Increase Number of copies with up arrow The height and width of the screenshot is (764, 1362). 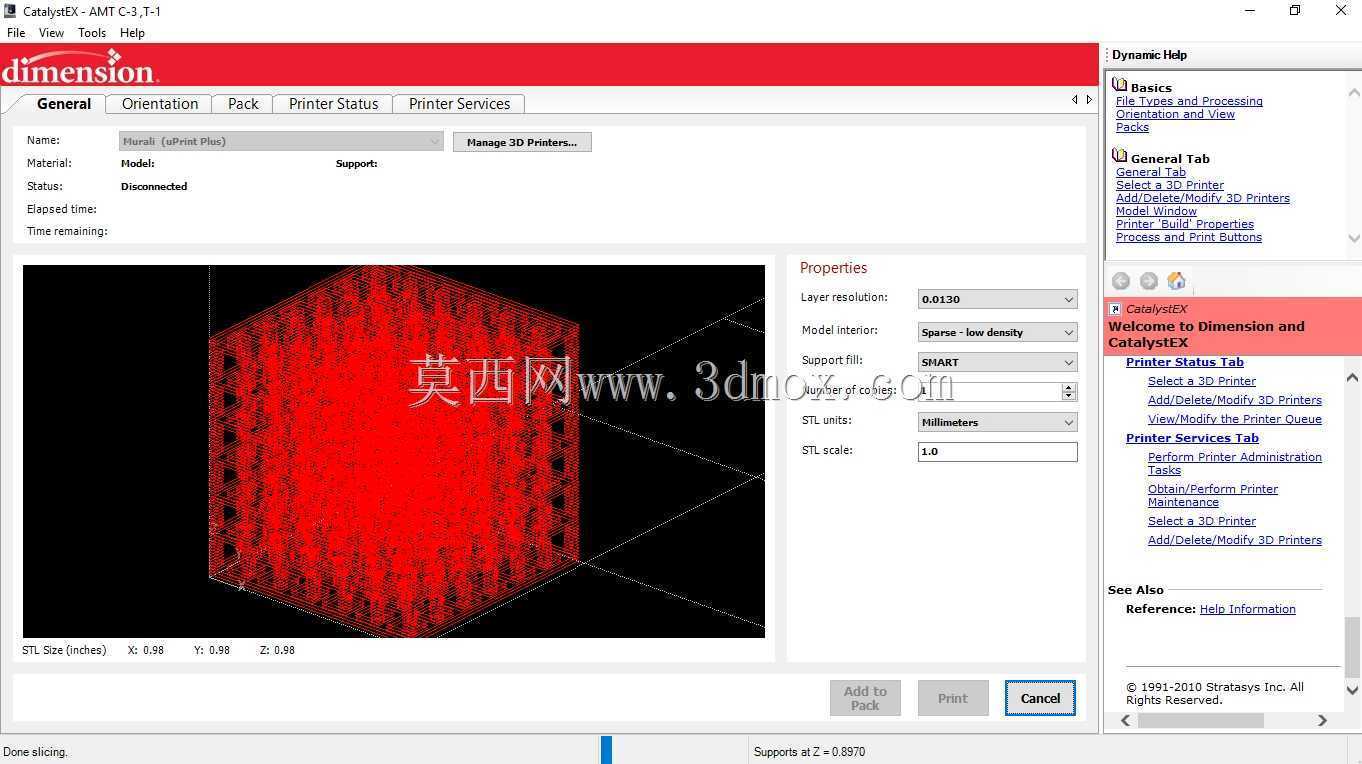[x=1069, y=387]
